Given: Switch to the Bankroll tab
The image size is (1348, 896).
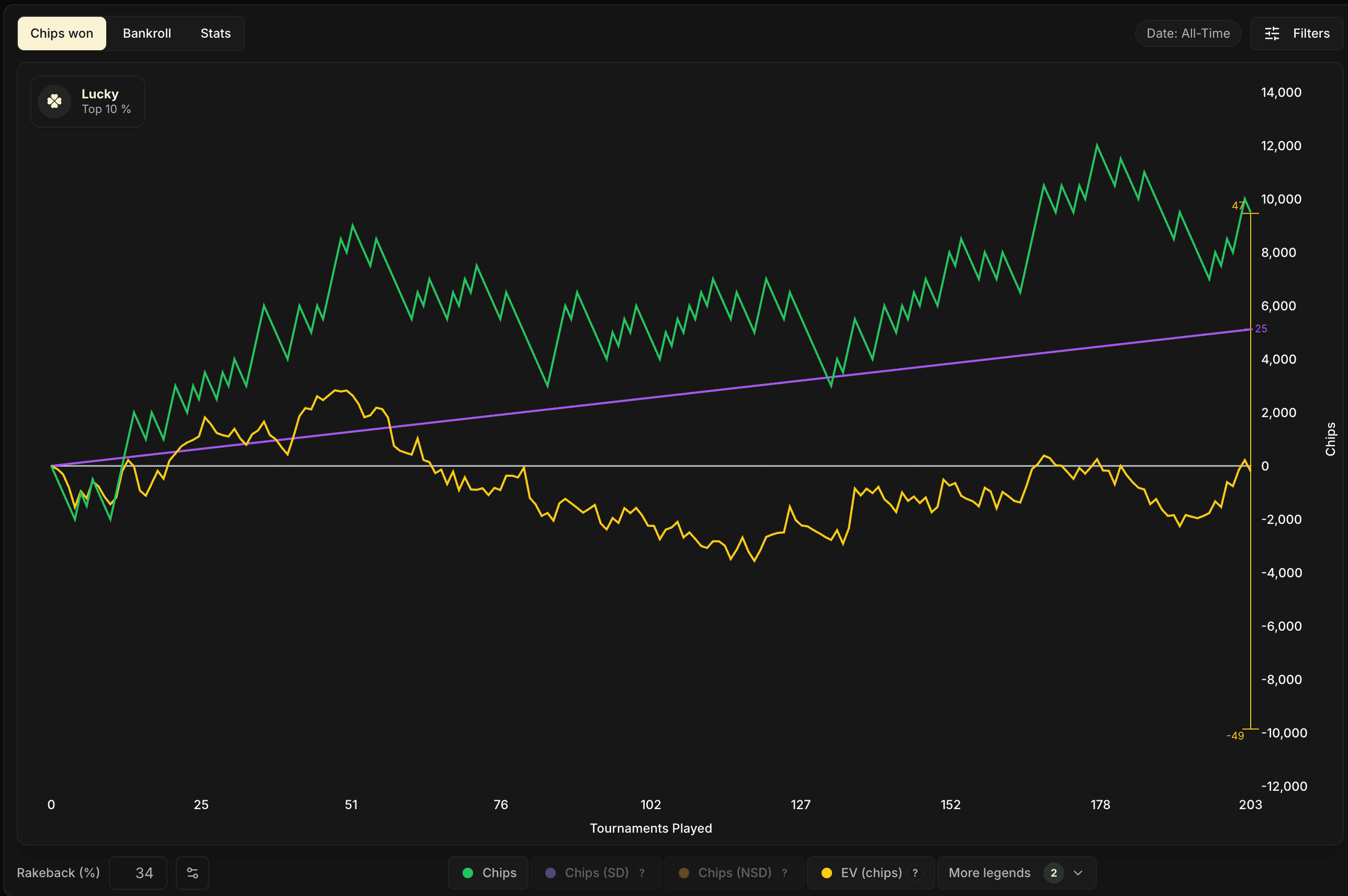Looking at the screenshot, I should pos(147,33).
